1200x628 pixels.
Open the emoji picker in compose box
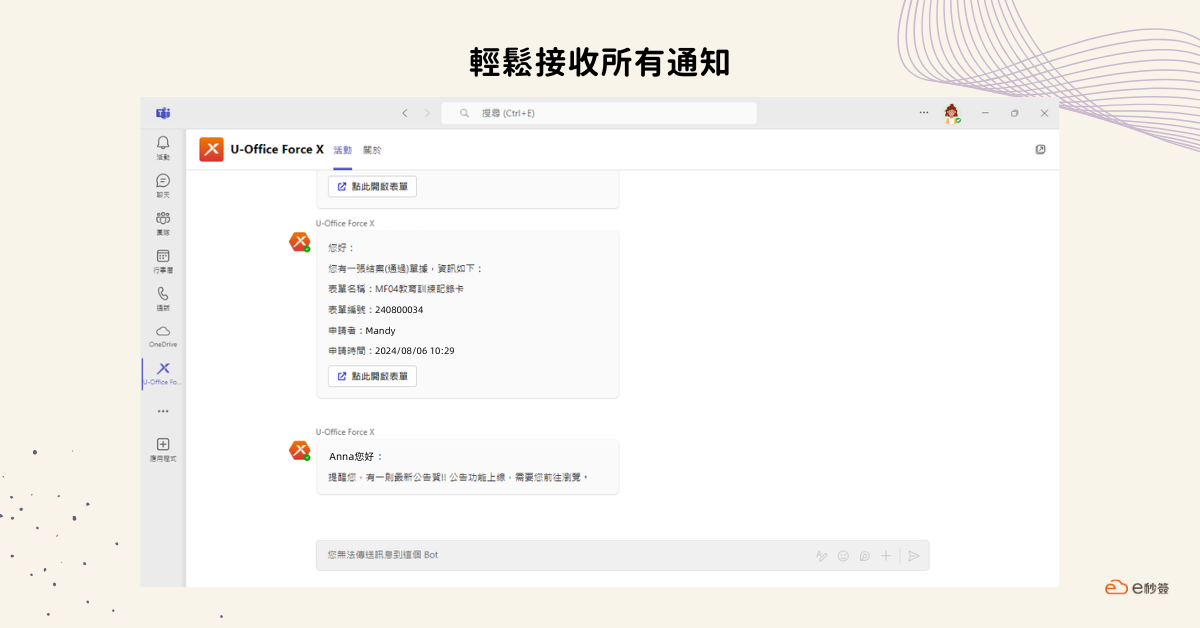click(843, 556)
